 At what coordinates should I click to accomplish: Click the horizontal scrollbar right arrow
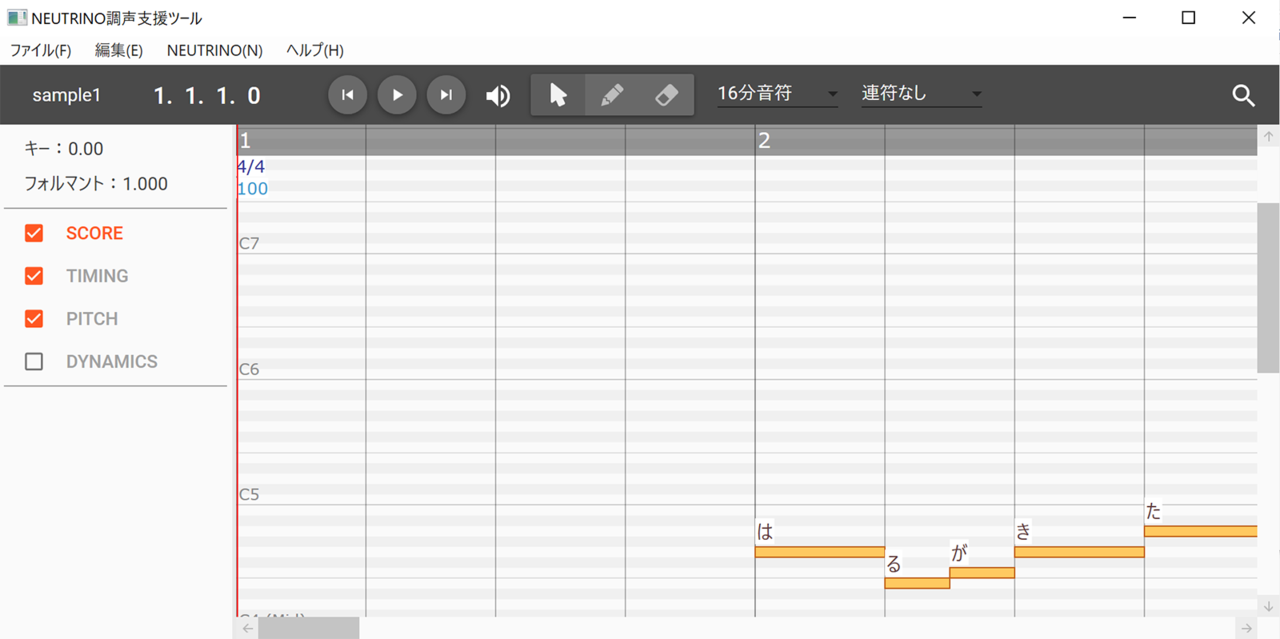[x=1246, y=628]
